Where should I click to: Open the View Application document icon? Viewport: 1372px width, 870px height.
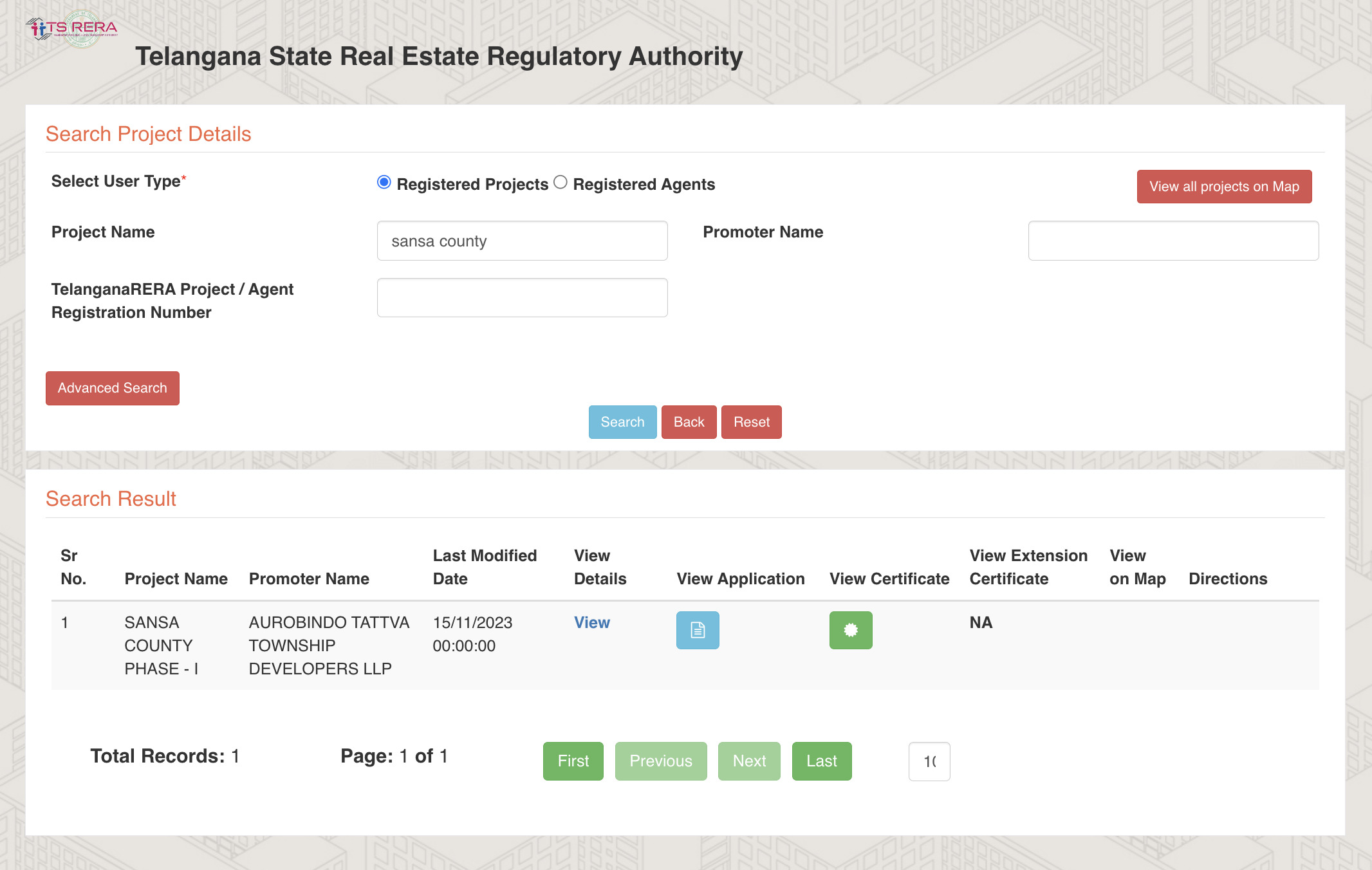tap(698, 630)
